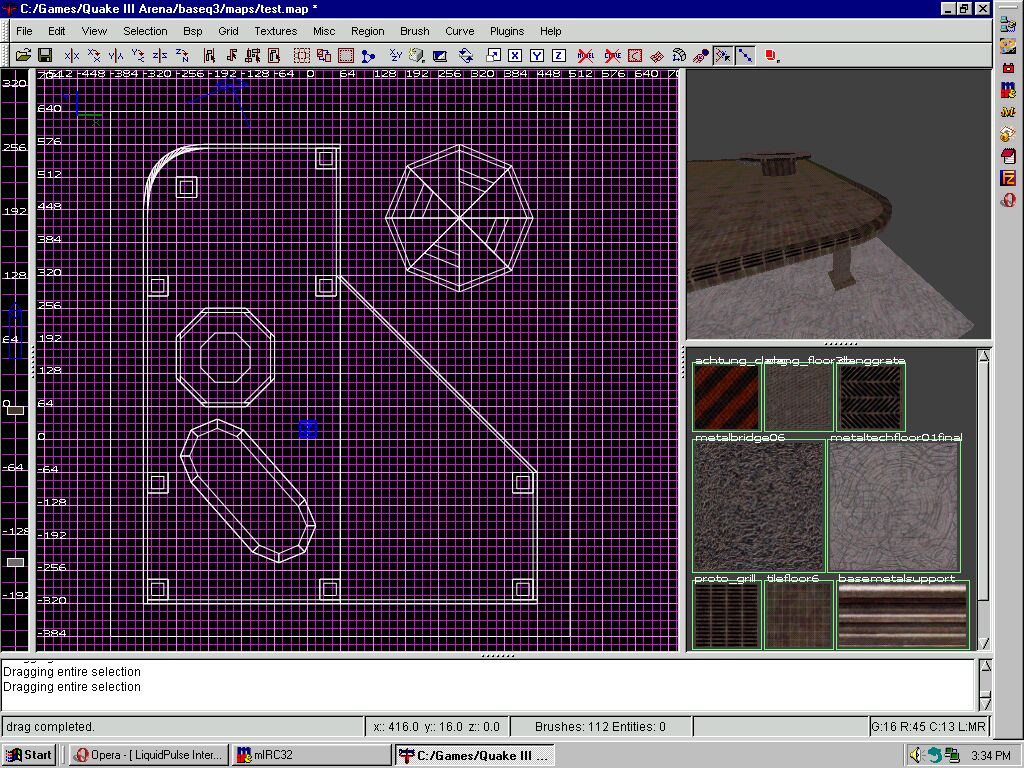Image resolution: width=1024 pixels, height=768 pixels.
Task: Select the free rotate icon
Action: tap(466, 56)
